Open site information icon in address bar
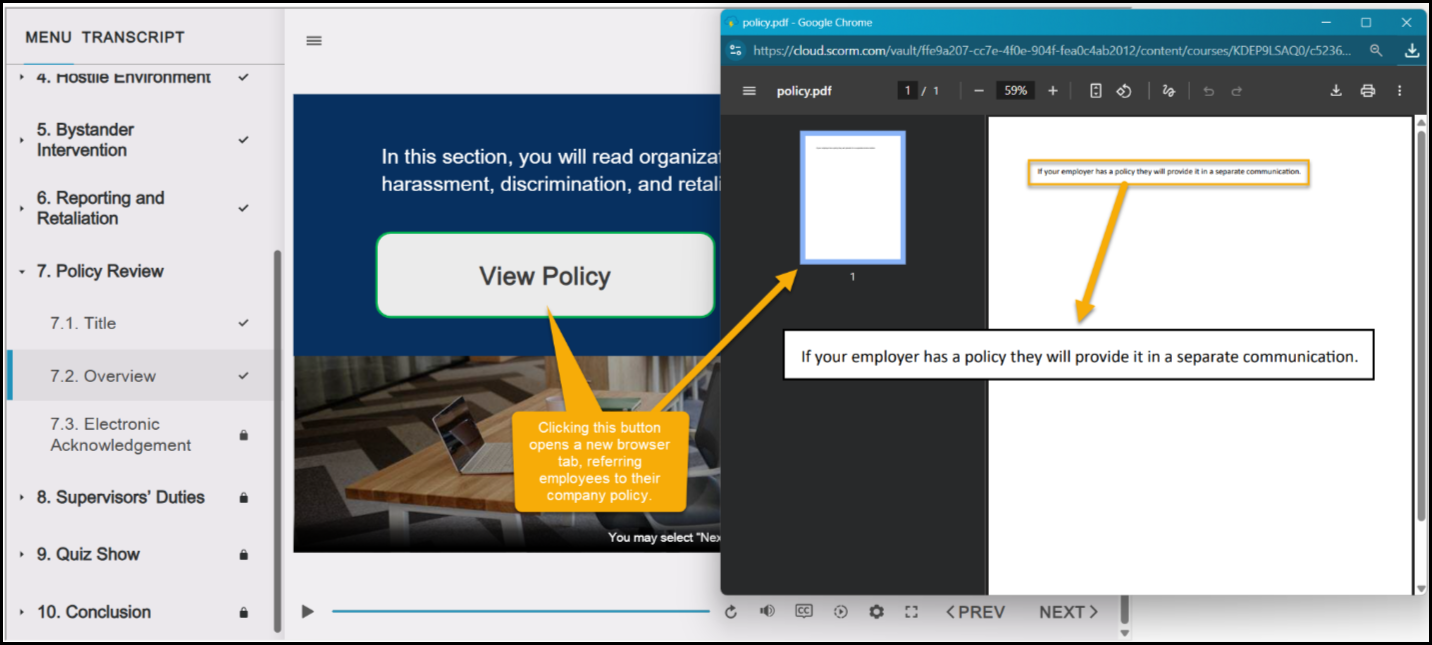This screenshot has width=1432, height=645. [x=736, y=50]
